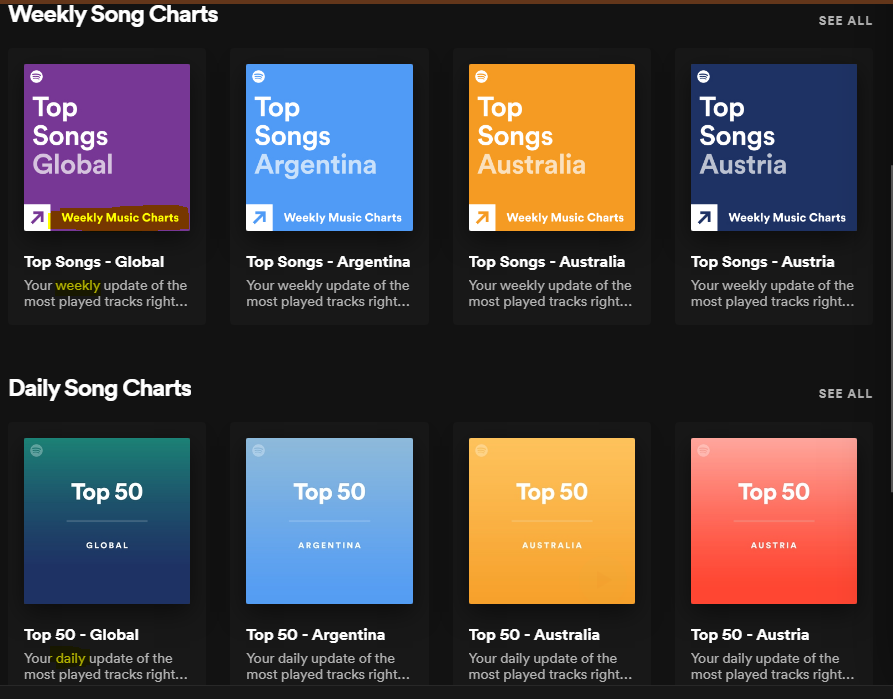This screenshot has width=893, height=699.
Task: Click the Daily Song Charts section heading
Action: click(x=100, y=388)
